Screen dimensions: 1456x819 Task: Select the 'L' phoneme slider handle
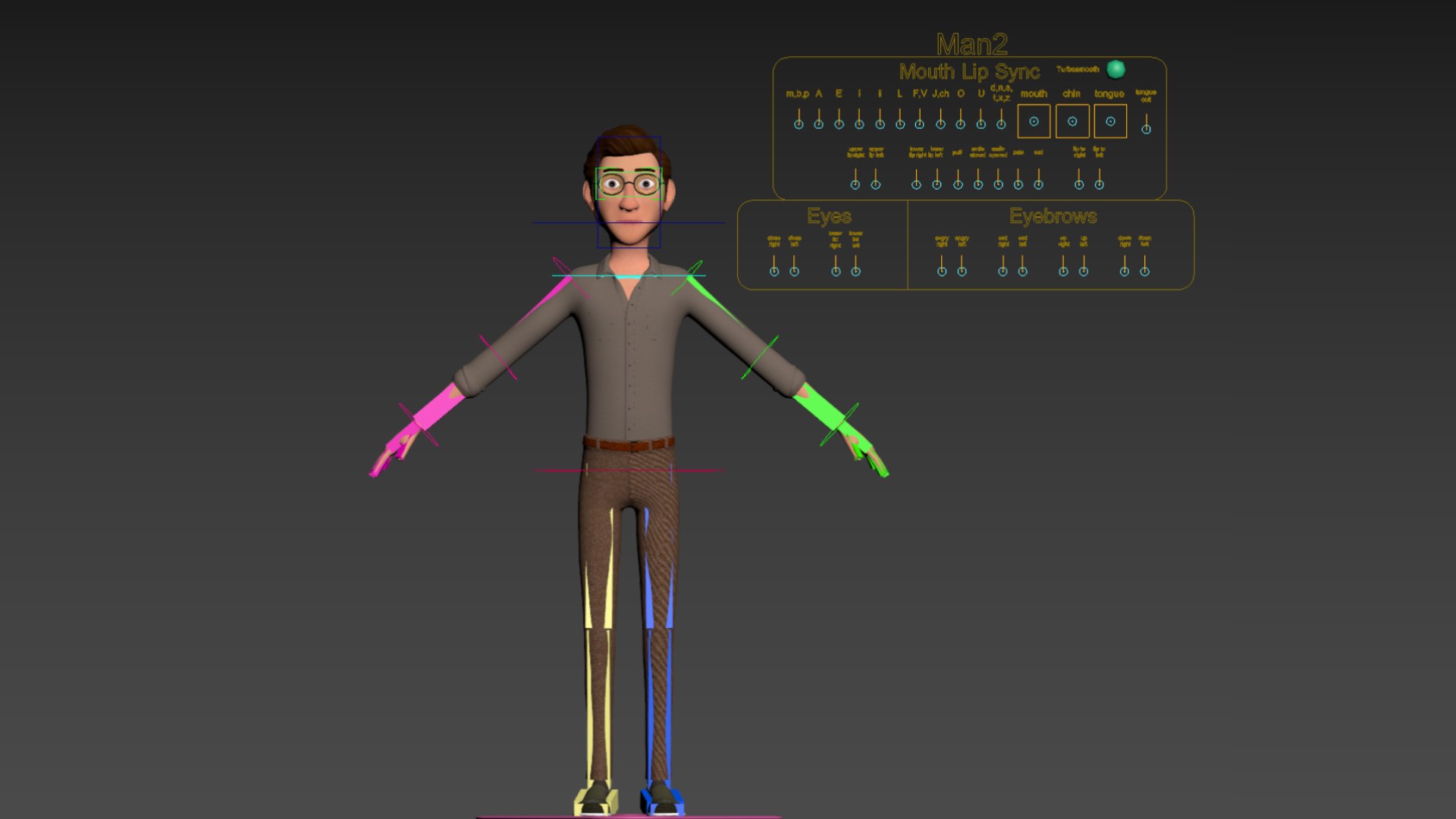(x=900, y=124)
